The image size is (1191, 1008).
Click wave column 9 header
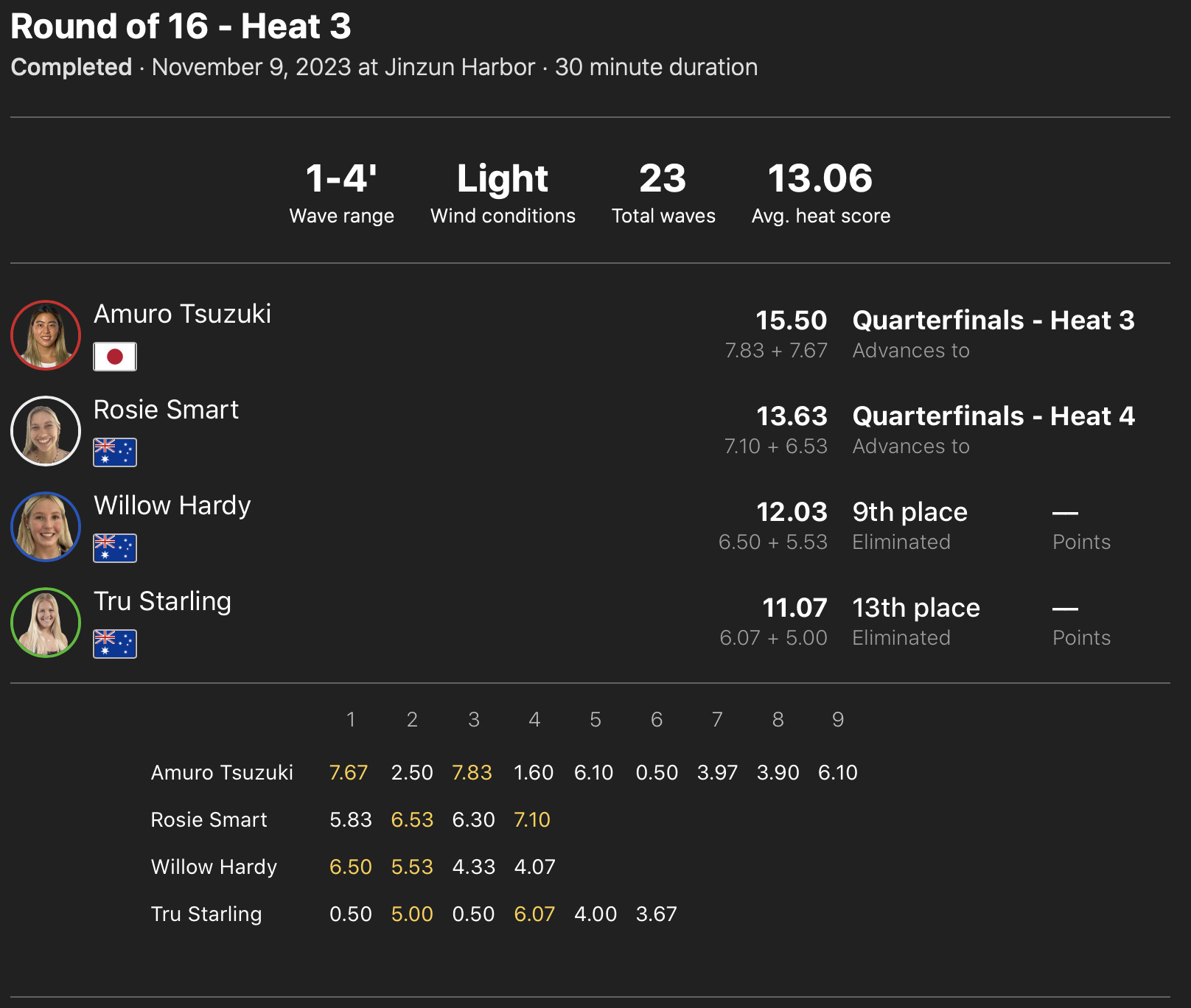[838, 719]
